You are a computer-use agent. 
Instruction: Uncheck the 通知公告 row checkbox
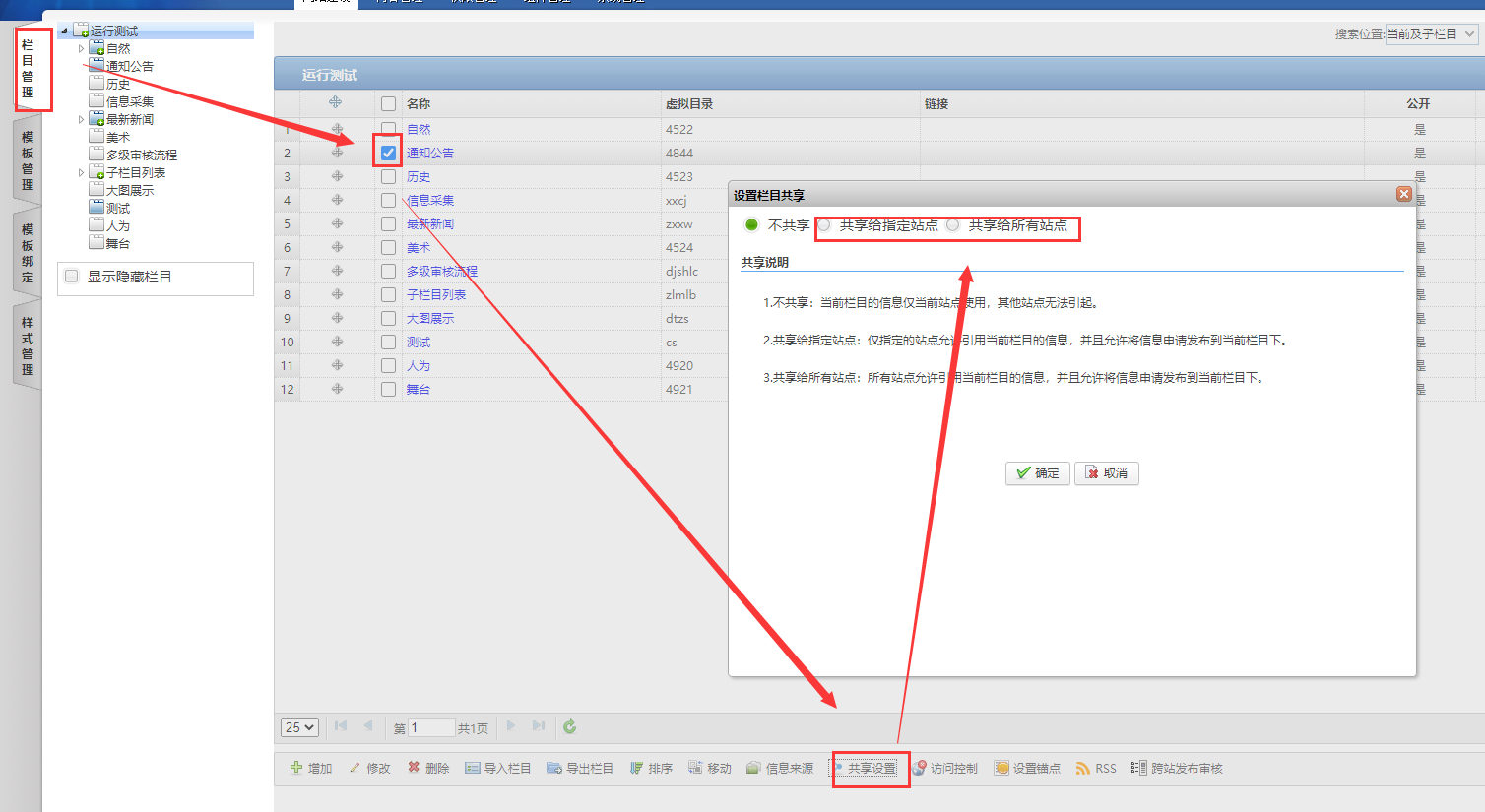pyautogui.click(x=388, y=153)
